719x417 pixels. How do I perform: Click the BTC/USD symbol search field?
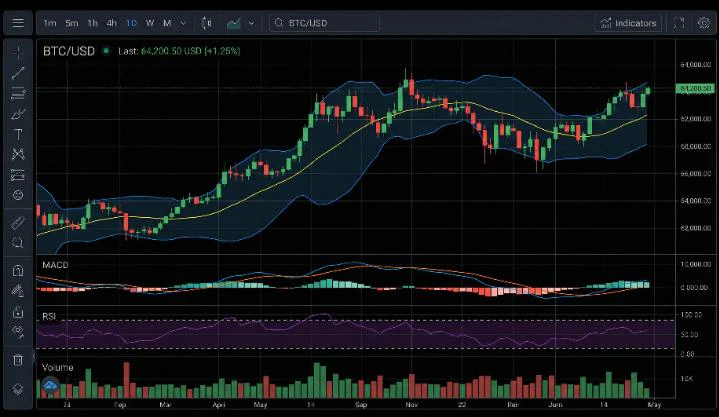point(324,23)
